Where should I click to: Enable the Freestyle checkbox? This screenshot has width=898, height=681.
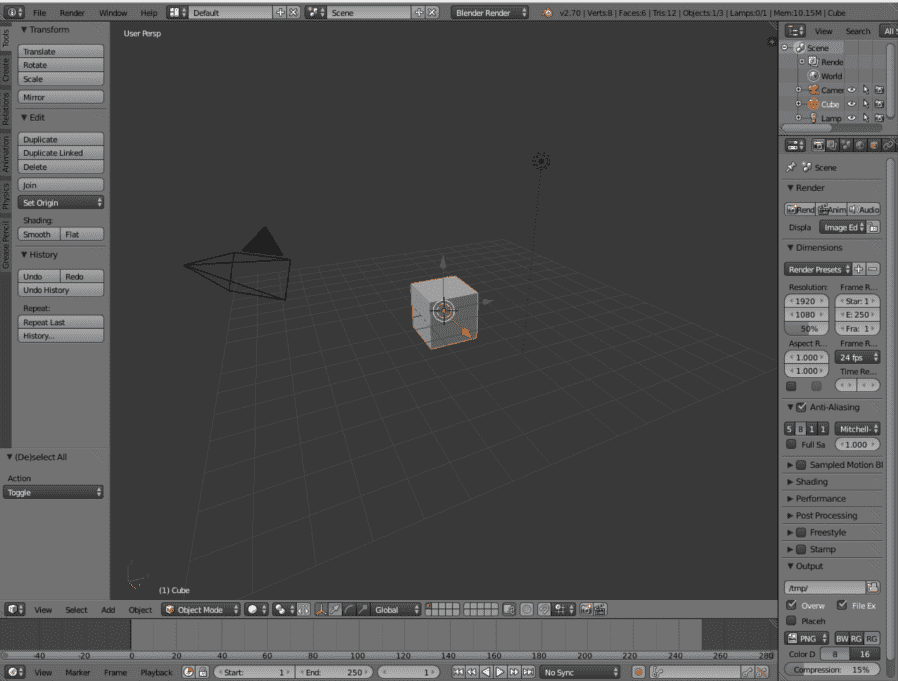(801, 533)
